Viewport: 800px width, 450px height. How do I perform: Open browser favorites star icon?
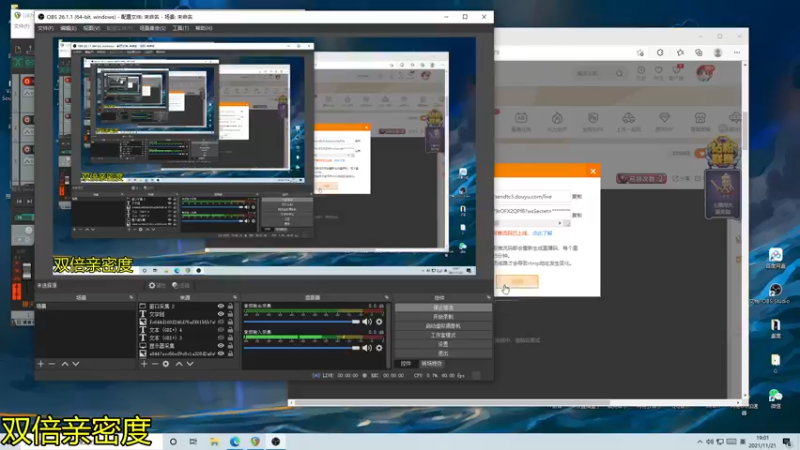(680, 53)
